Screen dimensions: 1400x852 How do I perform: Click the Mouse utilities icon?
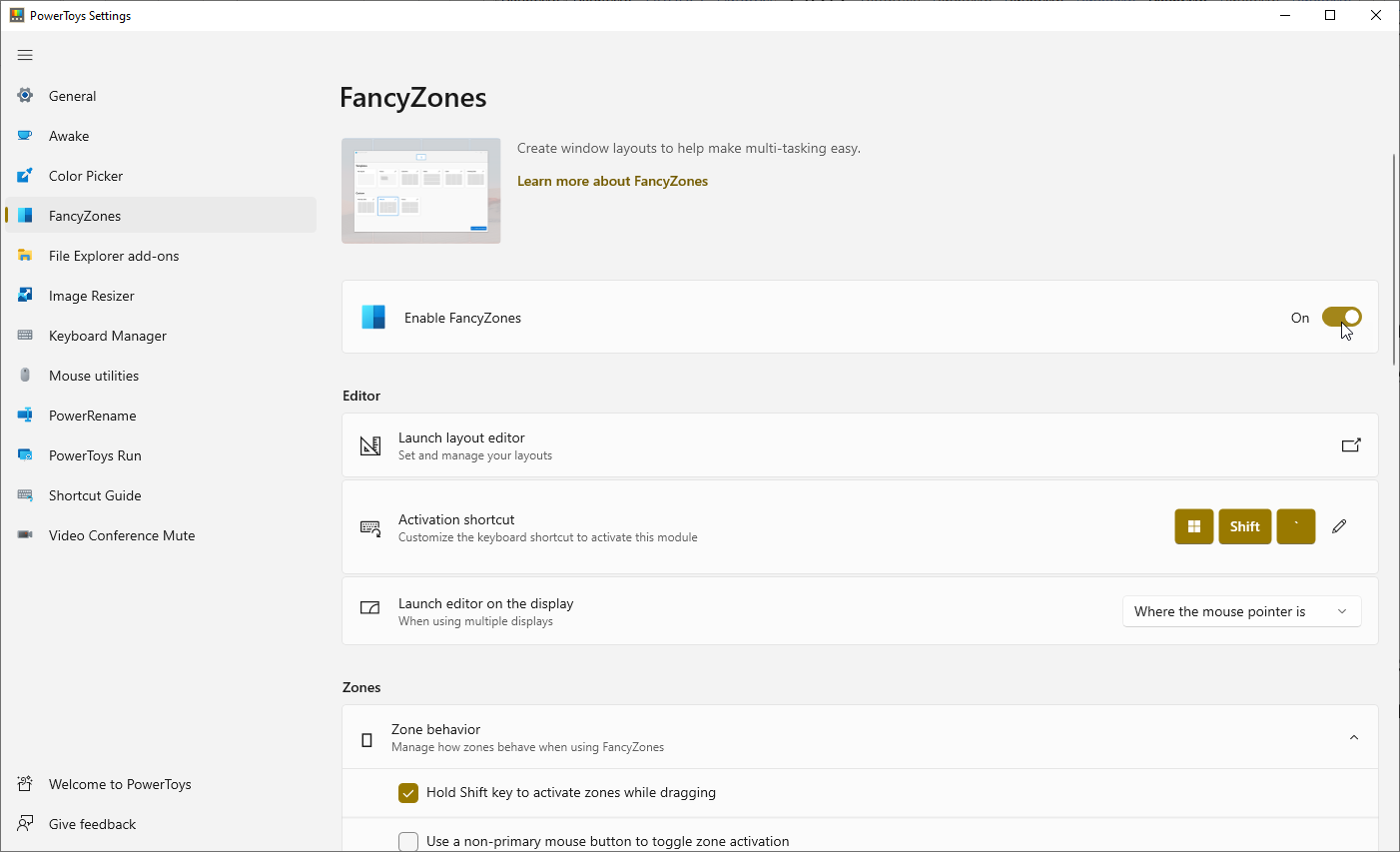25,376
